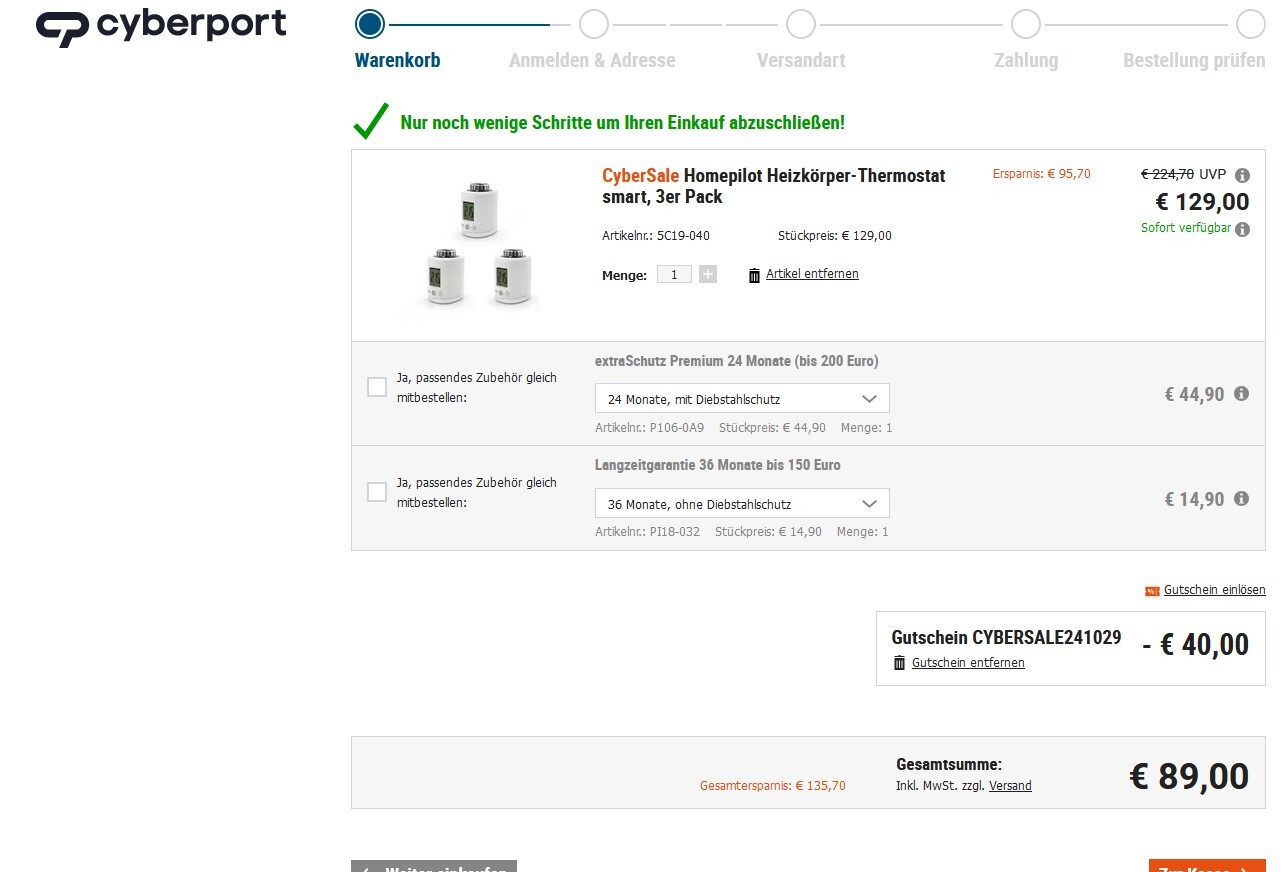This screenshot has width=1284, height=872.
Task: Open the Homepilot Heizkörper-Thermostat product title
Action: [773, 186]
